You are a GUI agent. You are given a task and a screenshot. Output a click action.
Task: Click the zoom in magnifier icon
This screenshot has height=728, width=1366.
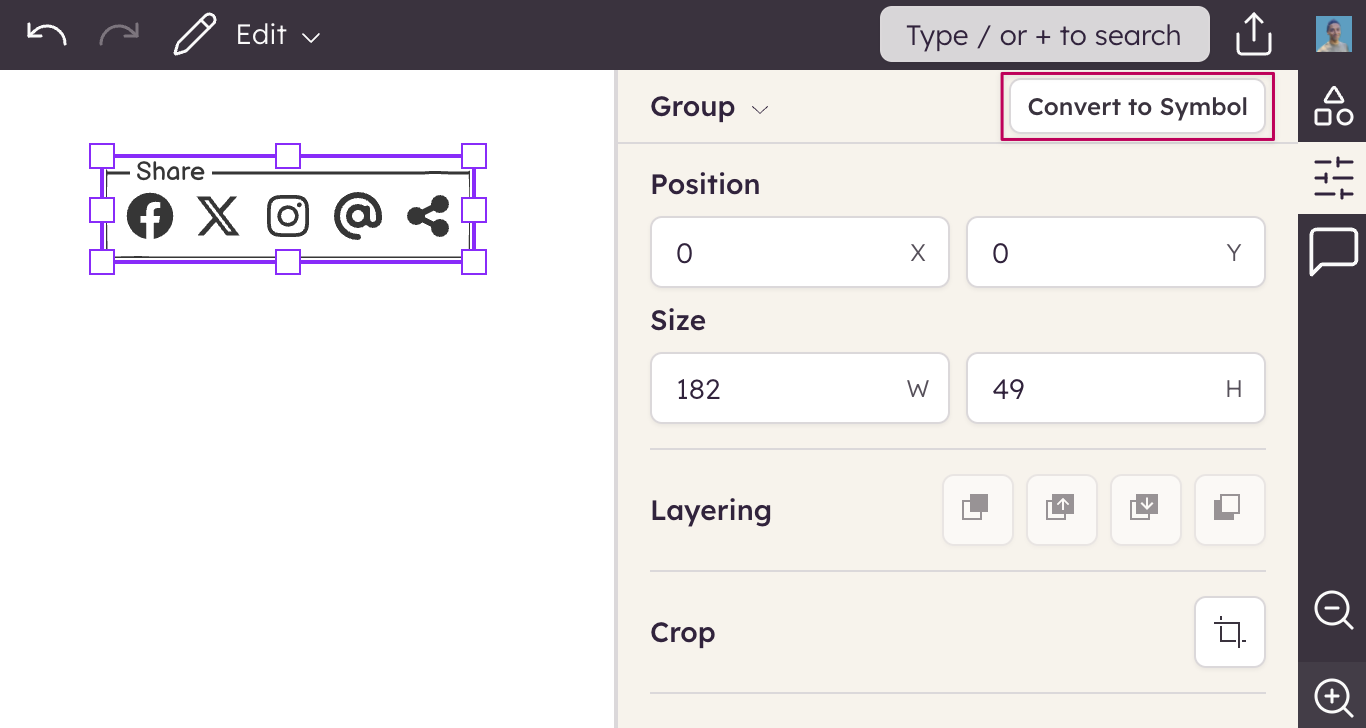tap(1333, 696)
